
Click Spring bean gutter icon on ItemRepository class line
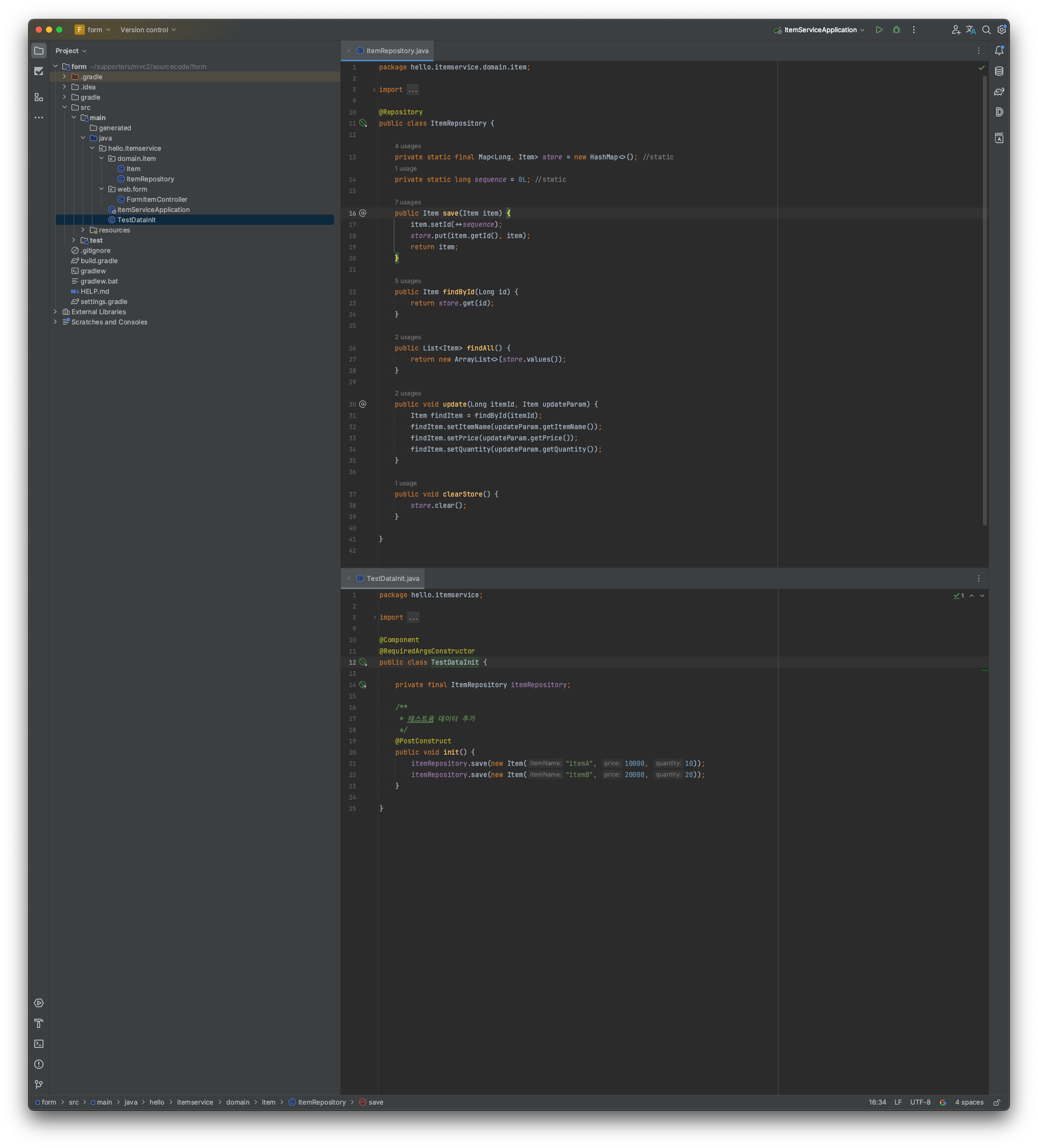coord(363,123)
